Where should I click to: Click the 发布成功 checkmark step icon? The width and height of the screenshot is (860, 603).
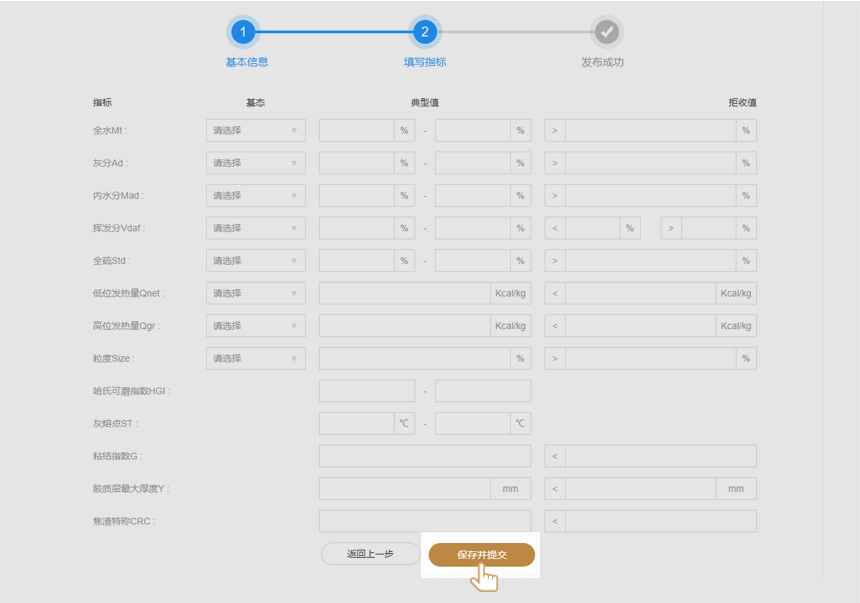pos(606,32)
